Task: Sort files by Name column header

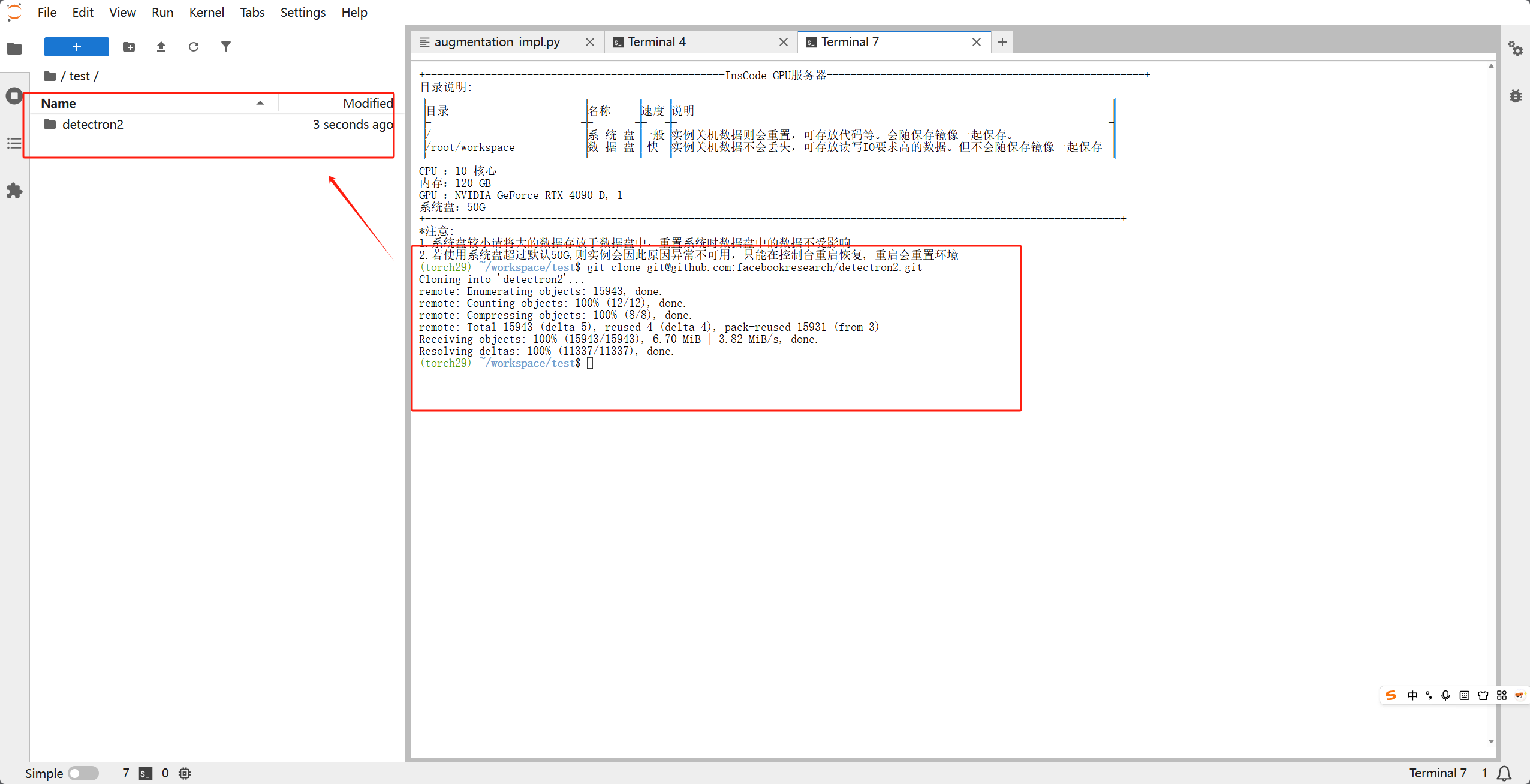Action: click(x=153, y=103)
